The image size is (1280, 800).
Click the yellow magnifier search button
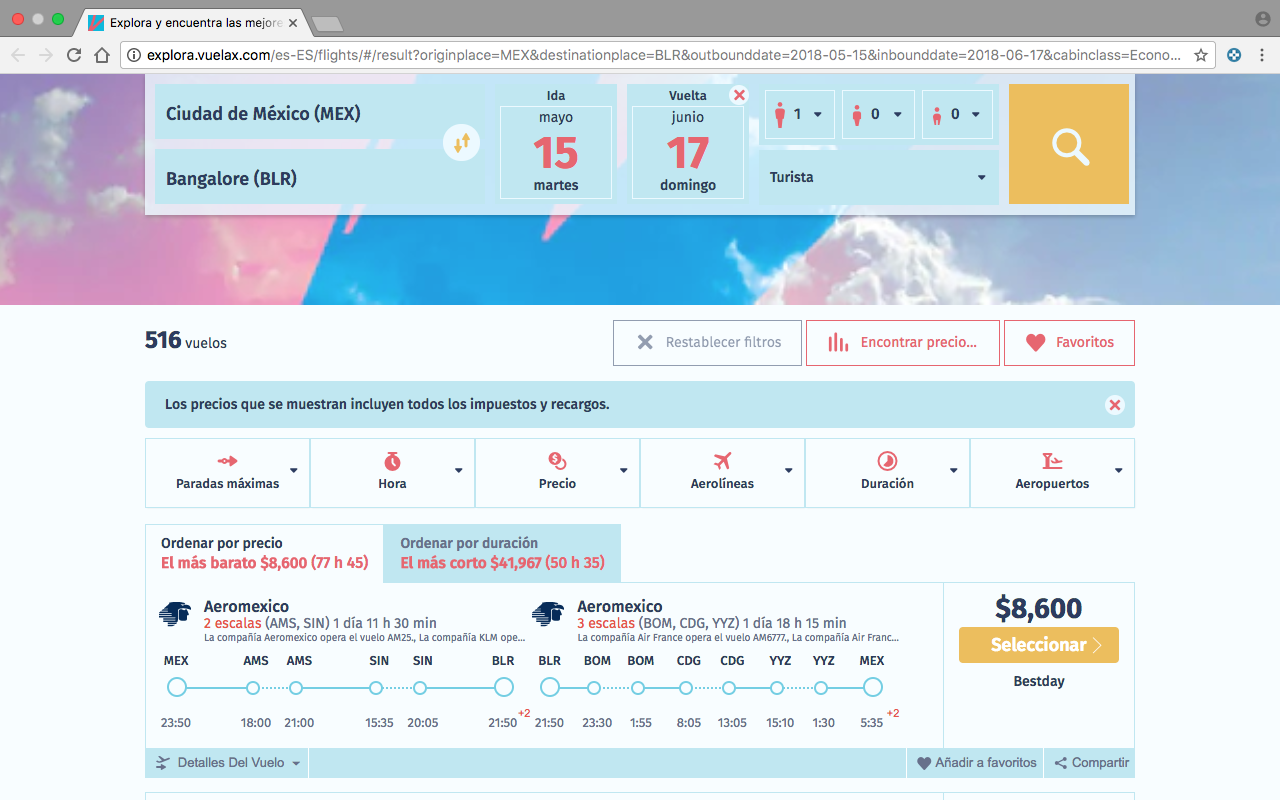[x=1069, y=144]
